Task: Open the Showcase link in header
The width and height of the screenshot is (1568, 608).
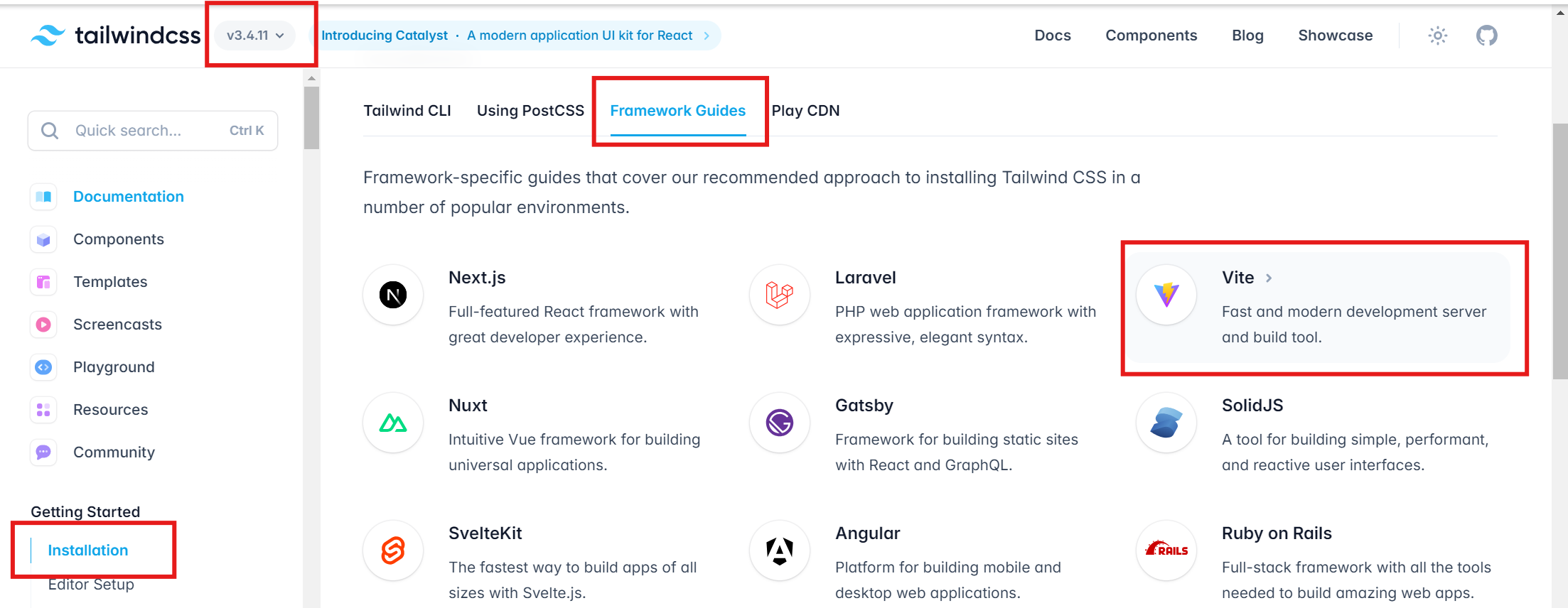Action: pos(1335,36)
